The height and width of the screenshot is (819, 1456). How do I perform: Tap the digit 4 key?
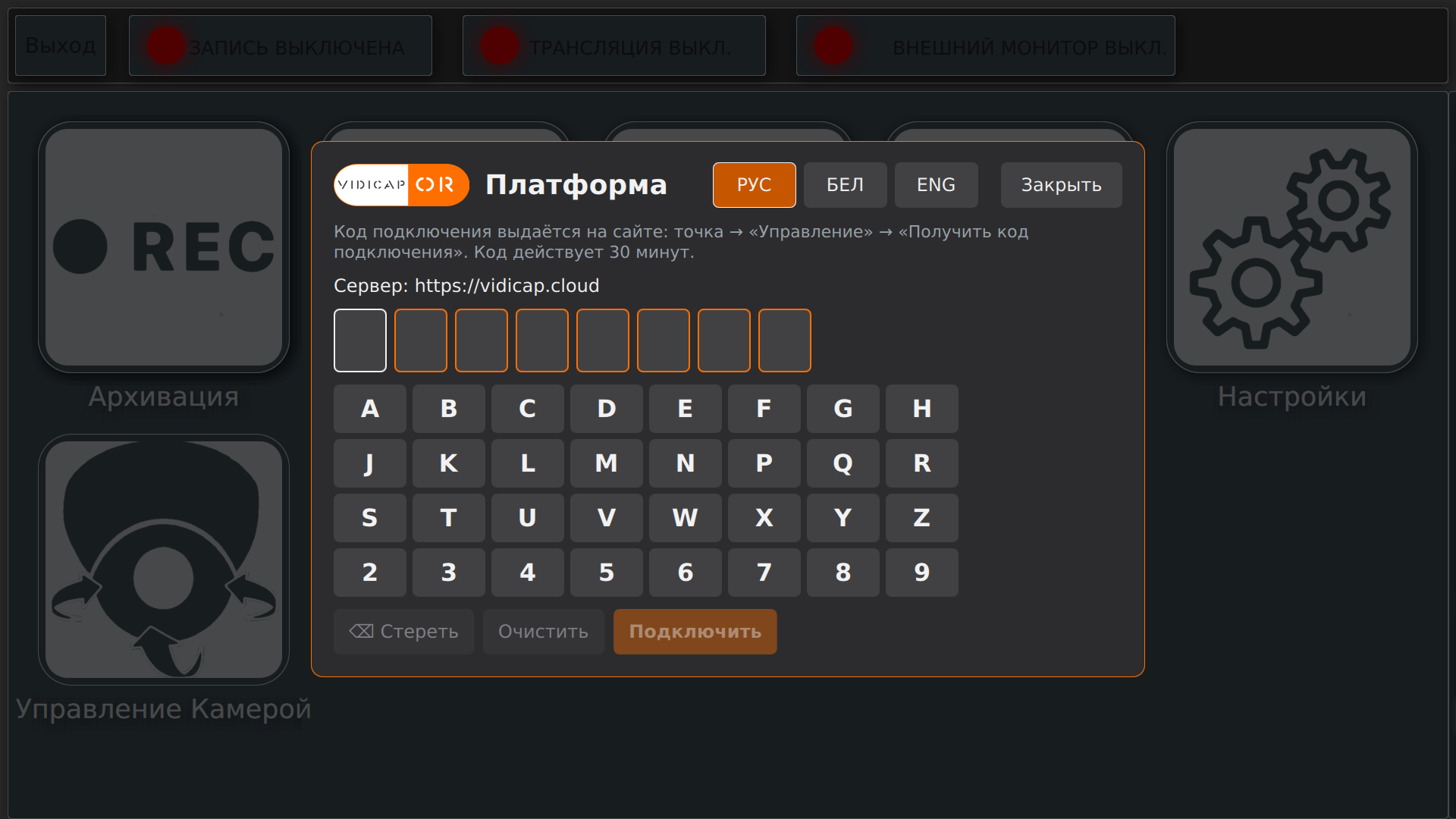pyautogui.click(x=528, y=573)
